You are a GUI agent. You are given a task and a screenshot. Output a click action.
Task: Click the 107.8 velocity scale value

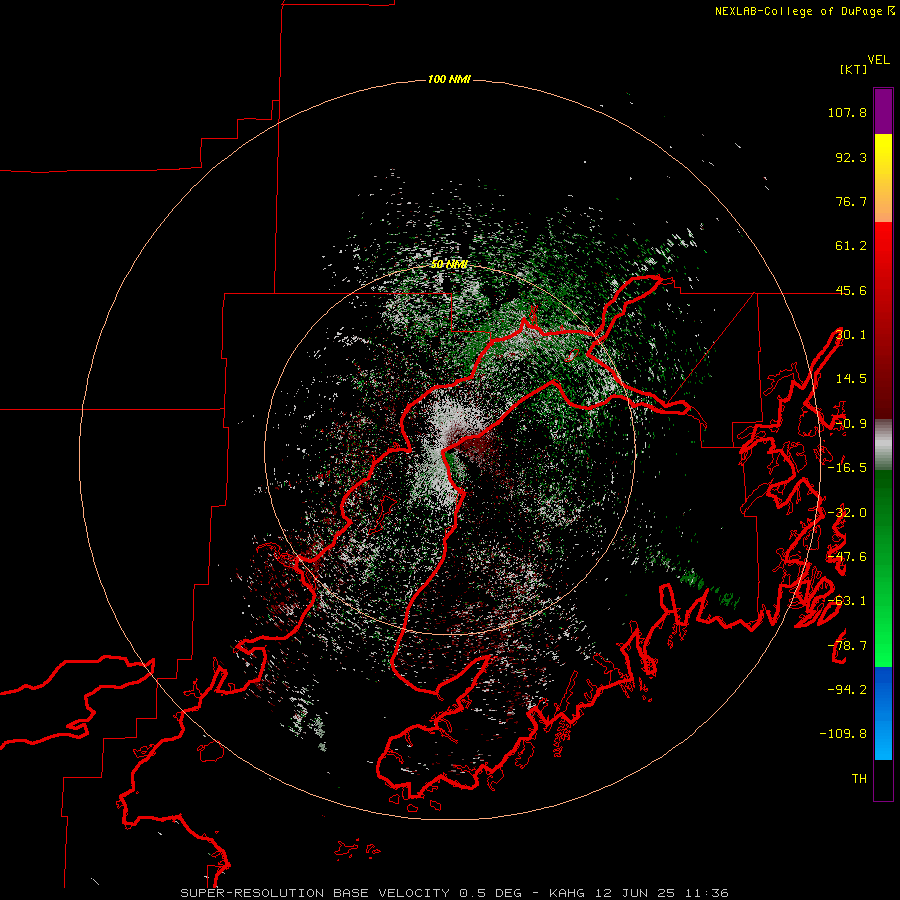(847, 112)
